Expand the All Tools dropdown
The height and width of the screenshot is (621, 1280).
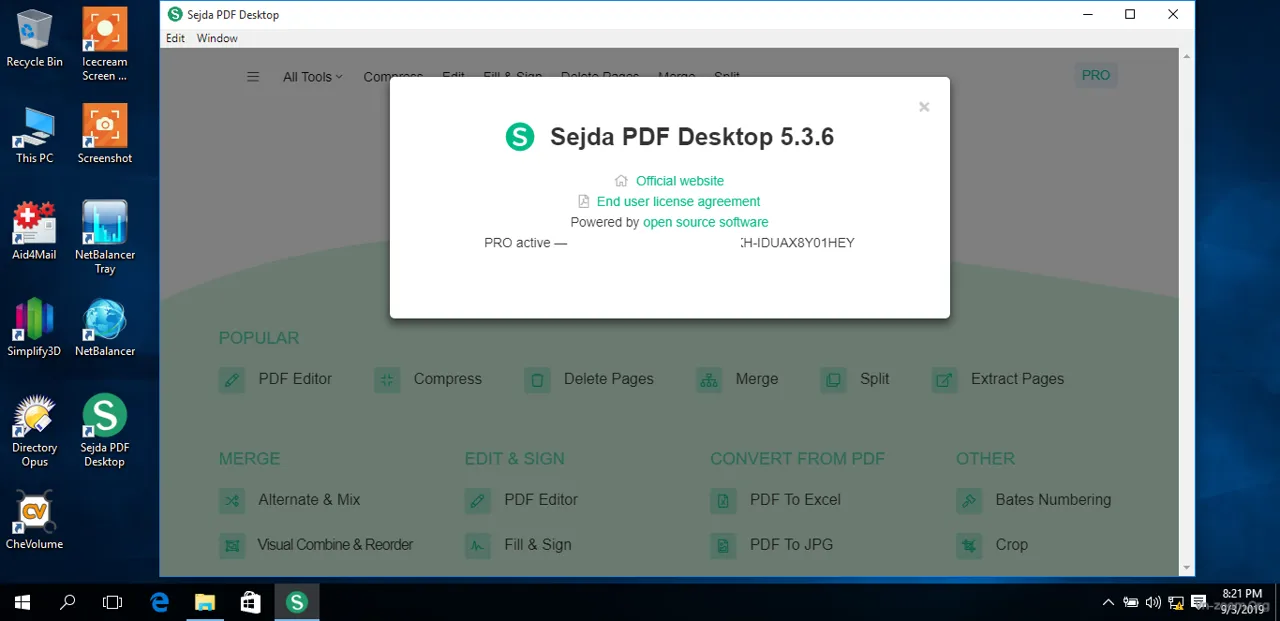pos(312,77)
